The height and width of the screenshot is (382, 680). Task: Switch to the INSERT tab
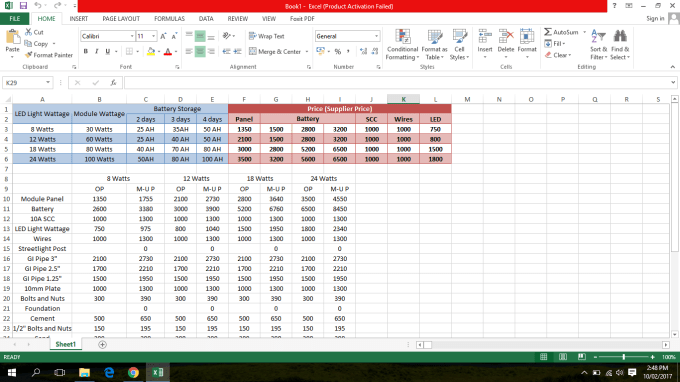click(x=78, y=19)
